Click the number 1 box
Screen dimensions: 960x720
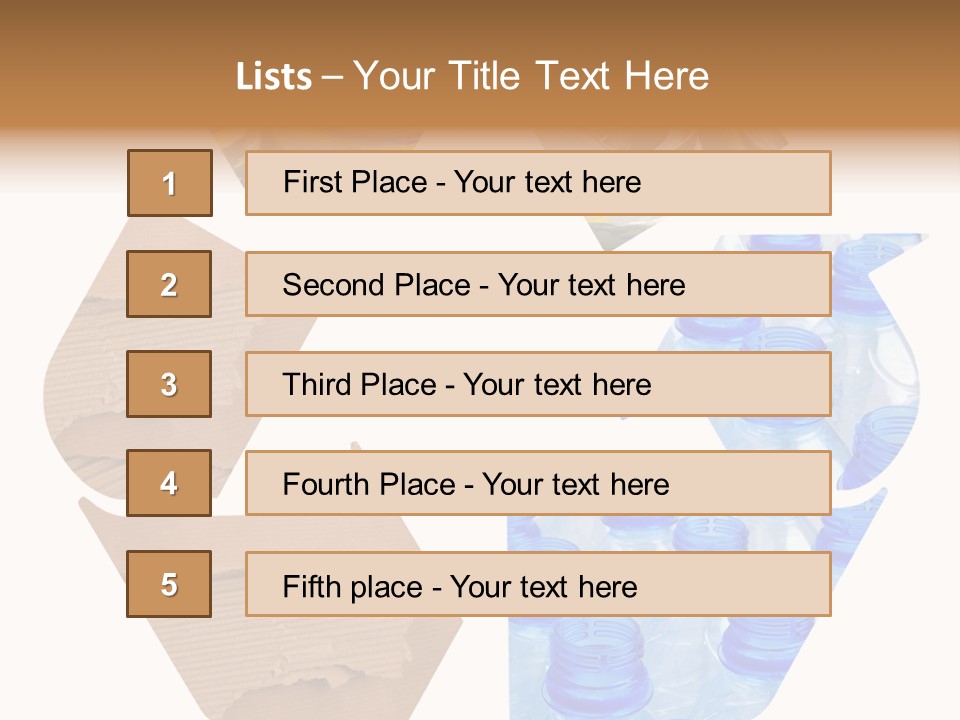170,183
